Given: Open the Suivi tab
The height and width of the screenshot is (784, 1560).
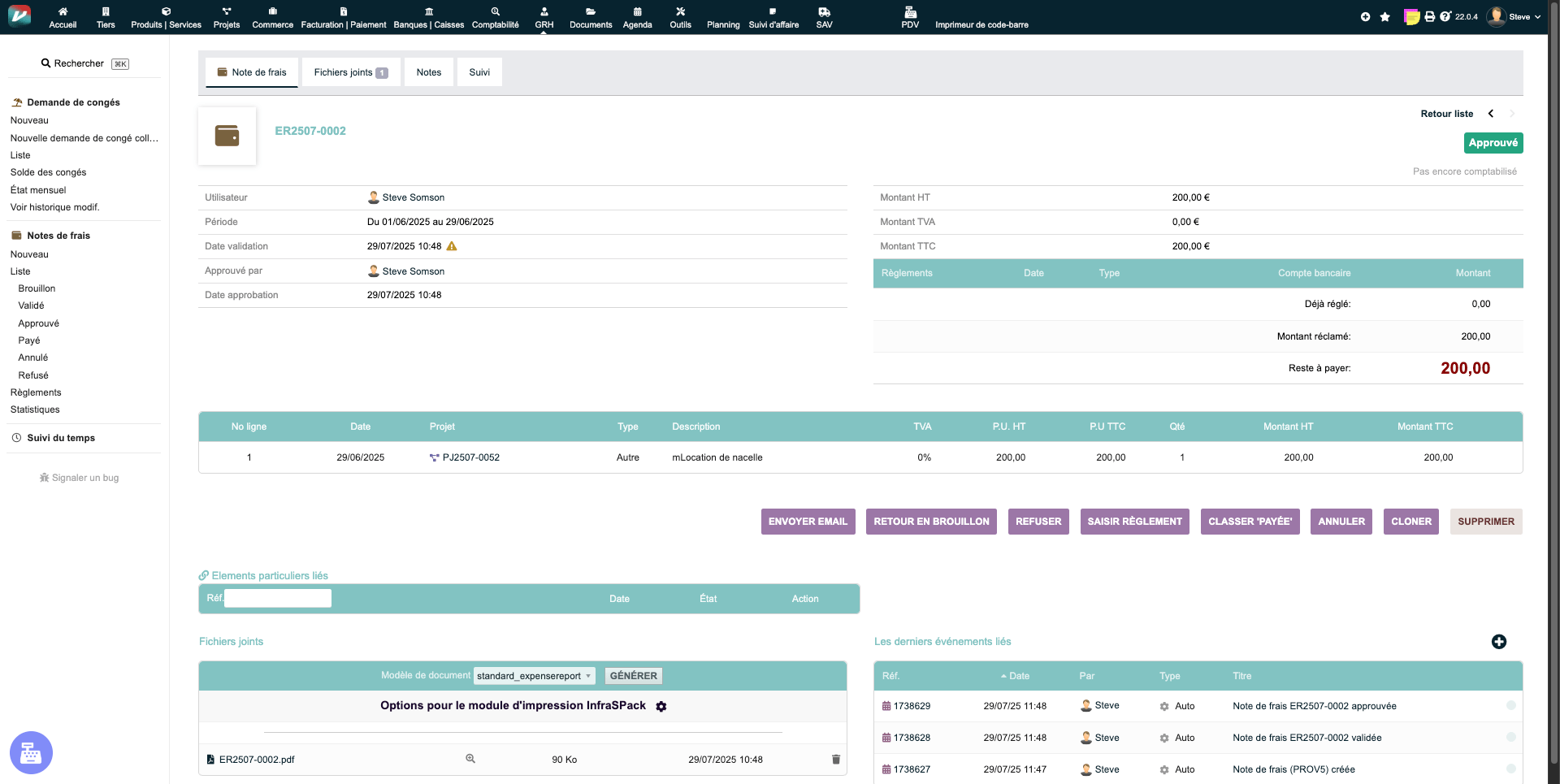Looking at the screenshot, I should [479, 72].
